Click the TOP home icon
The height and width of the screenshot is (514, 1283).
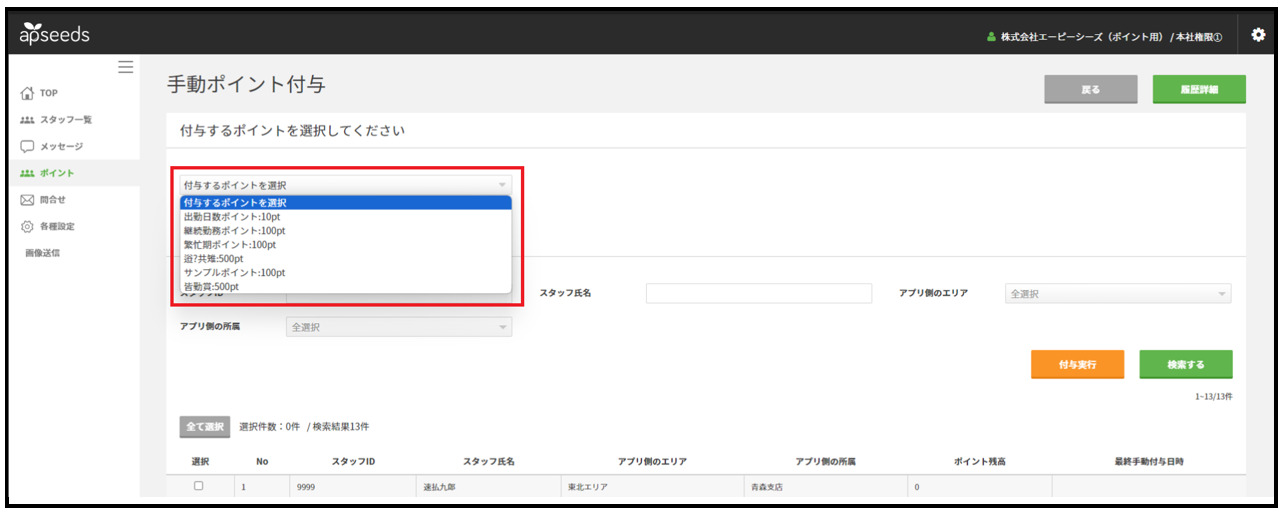[x=27, y=94]
